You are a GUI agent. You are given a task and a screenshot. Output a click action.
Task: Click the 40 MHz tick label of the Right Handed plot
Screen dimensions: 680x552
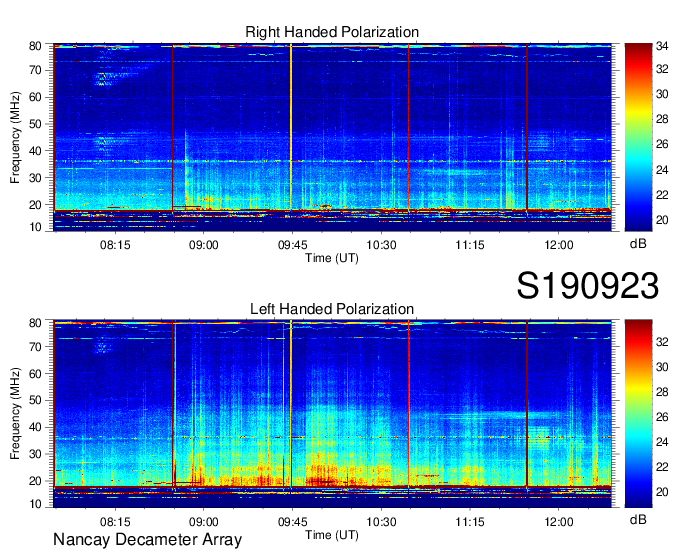click(x=35, y=151)
